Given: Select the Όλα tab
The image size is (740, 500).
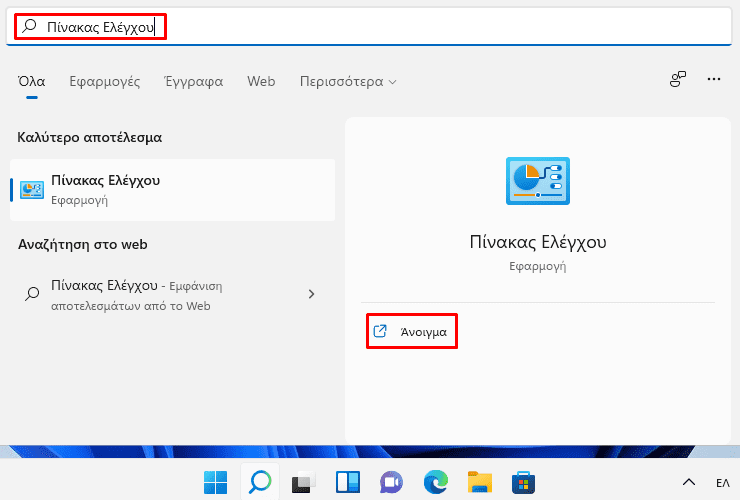Looking at the screenshot, I should click(x=32, y=81).
